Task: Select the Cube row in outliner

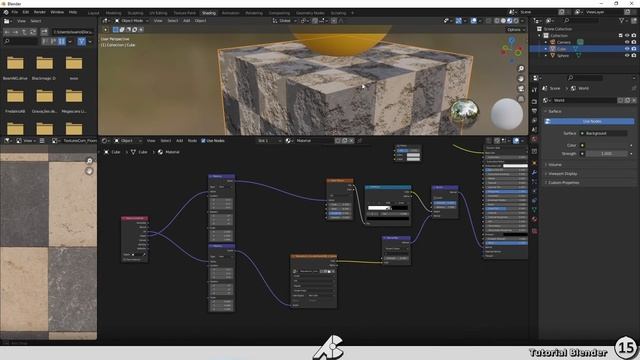Action: [x=583, y=49]
